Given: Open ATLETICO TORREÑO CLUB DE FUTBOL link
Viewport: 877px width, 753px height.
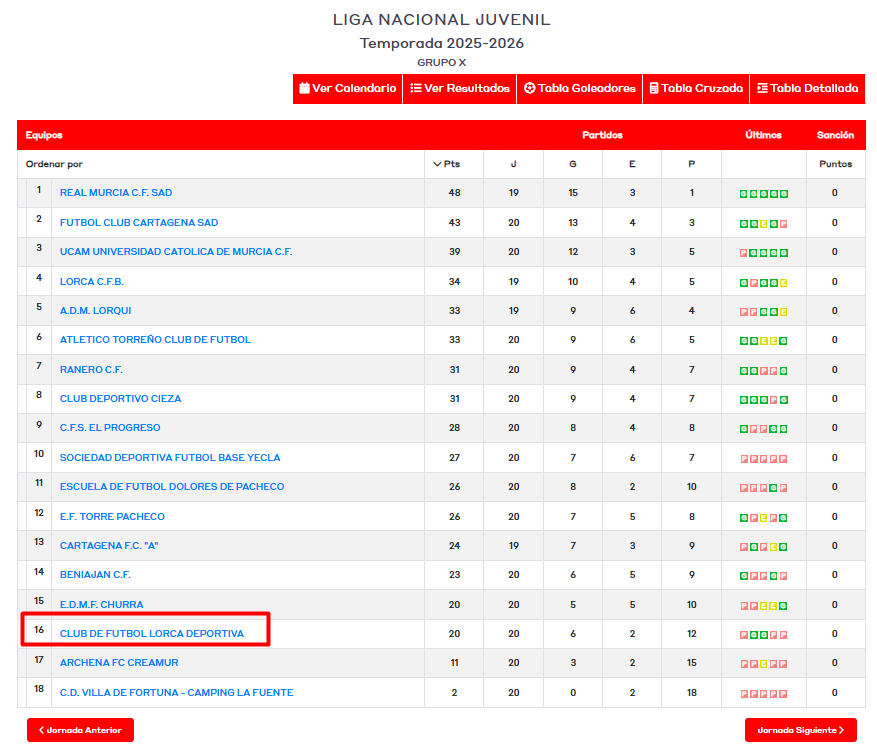Looking at the screenshot, I should point(155,340).
